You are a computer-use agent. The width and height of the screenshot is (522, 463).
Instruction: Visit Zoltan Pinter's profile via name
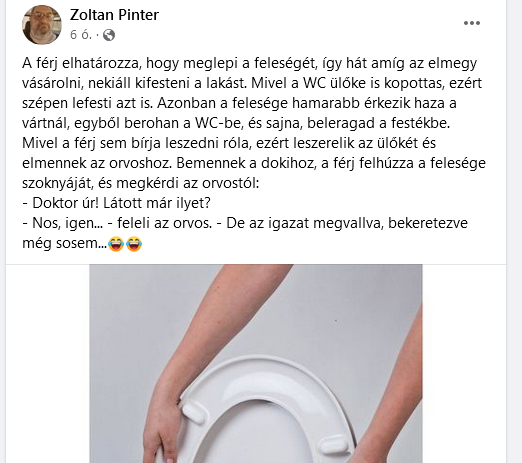(x=114, y=15)
